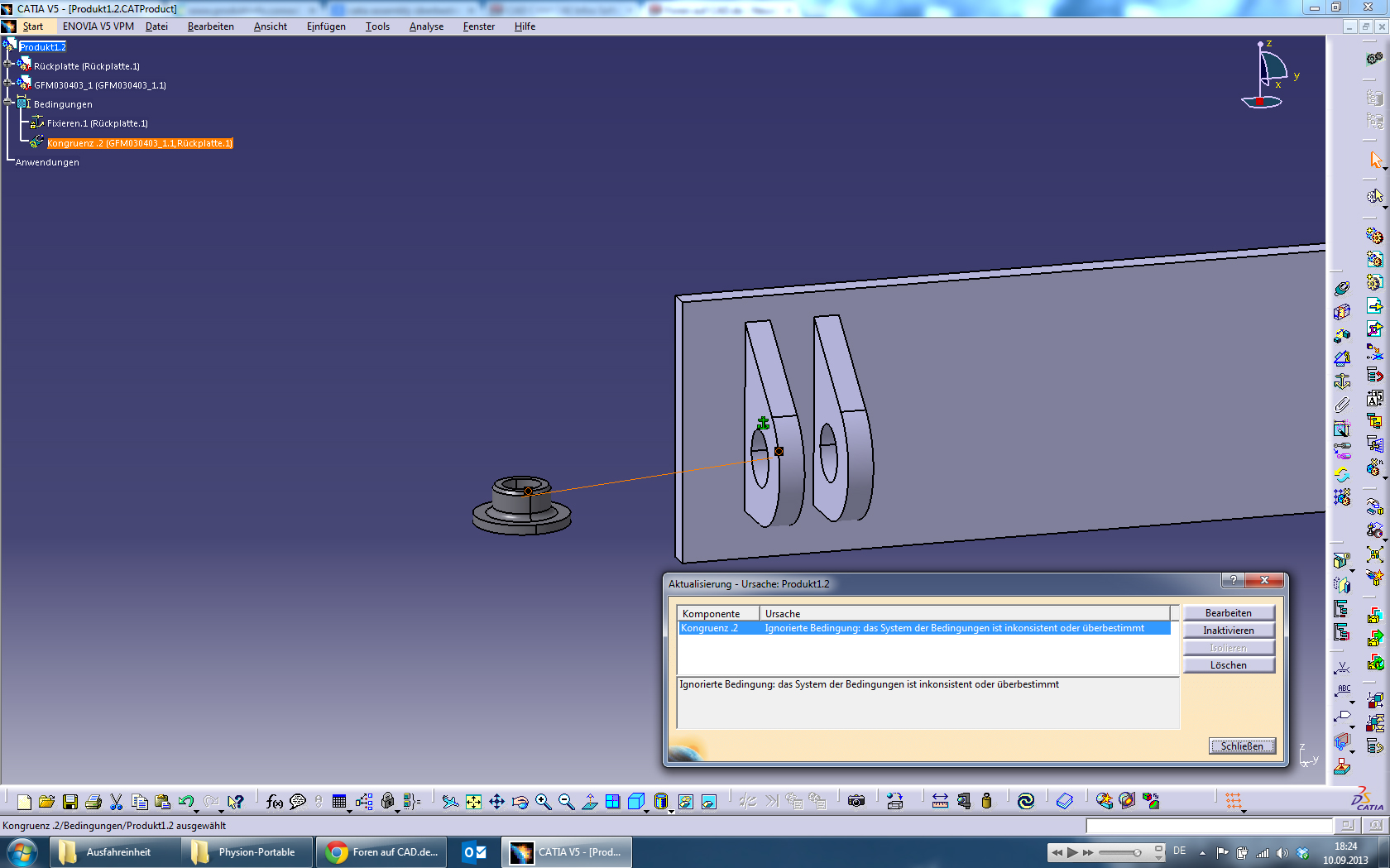This screenshot has height=868, width=1390.
Task: Open the undo history dropdown arrow
Action: [x=197, y=811]
